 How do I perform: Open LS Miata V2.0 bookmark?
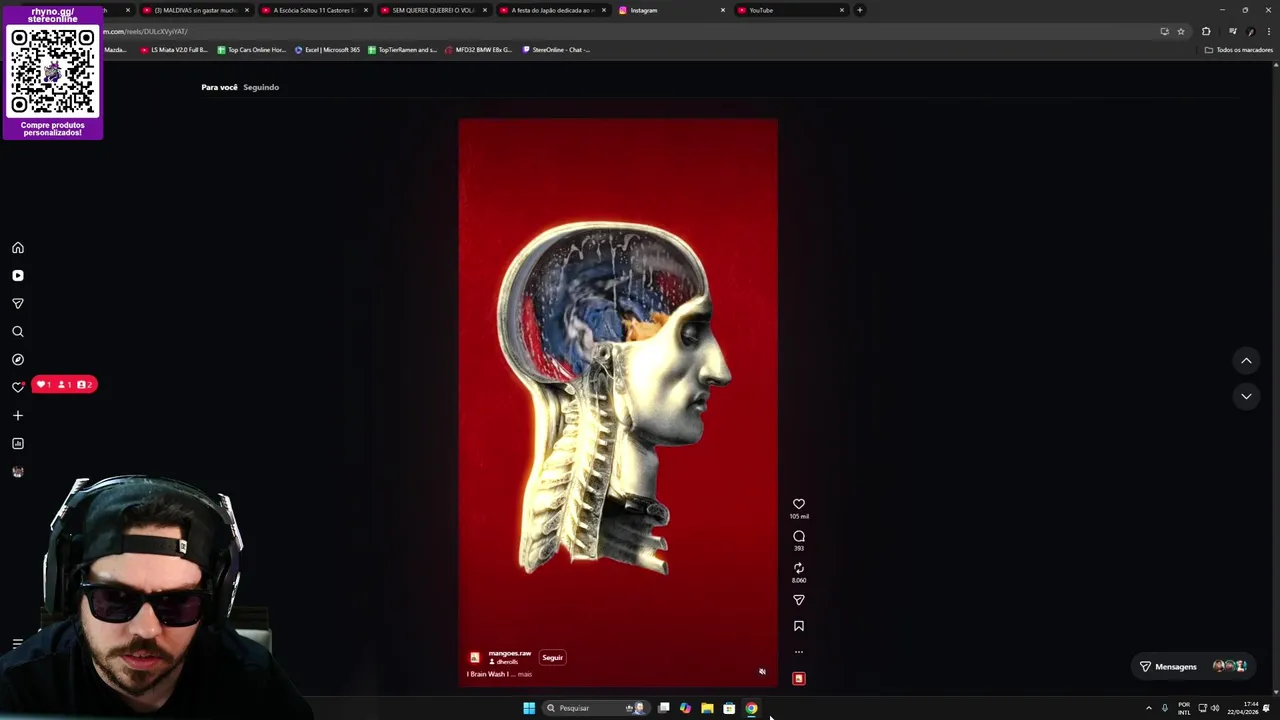click(174, 50)
